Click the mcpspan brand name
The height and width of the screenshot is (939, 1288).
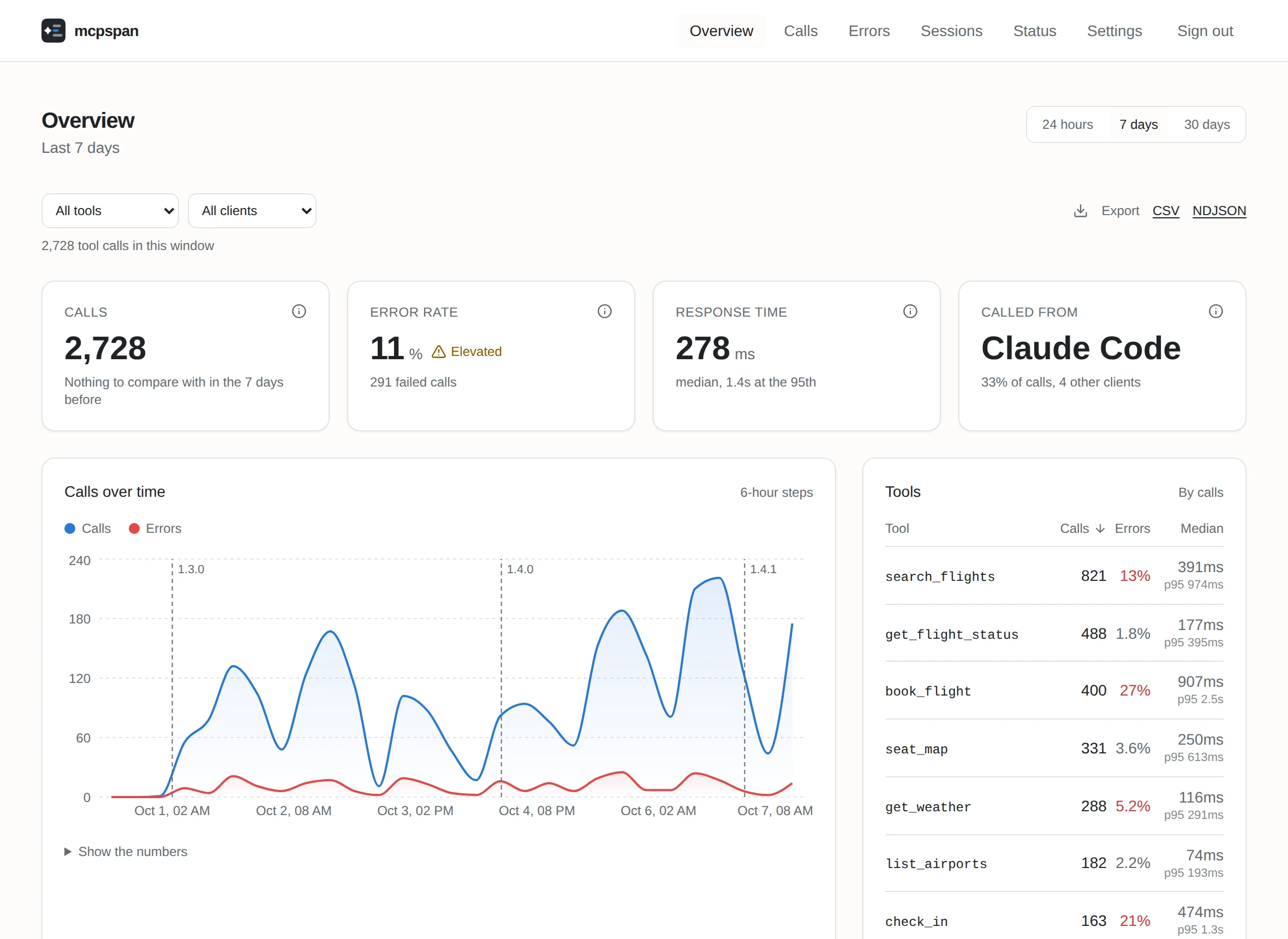pyautogui.click(x=106, y=31)
